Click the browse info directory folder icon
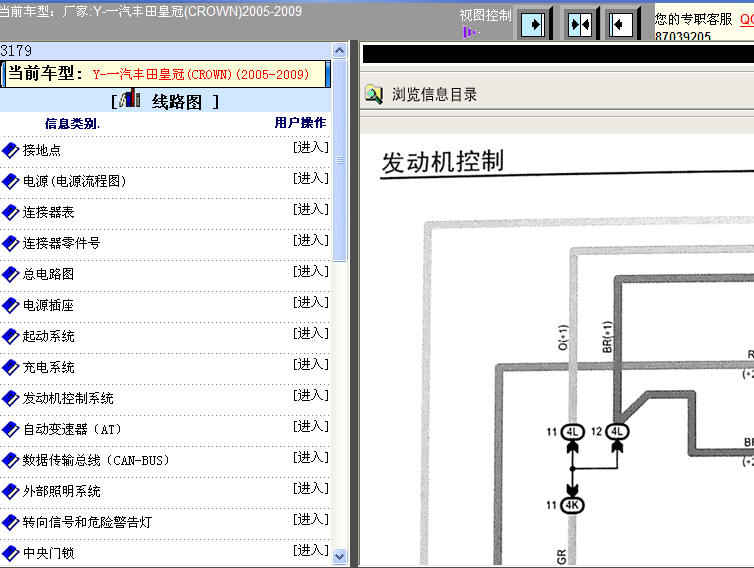This screenshot has width=754, height=568. [374, 94]
